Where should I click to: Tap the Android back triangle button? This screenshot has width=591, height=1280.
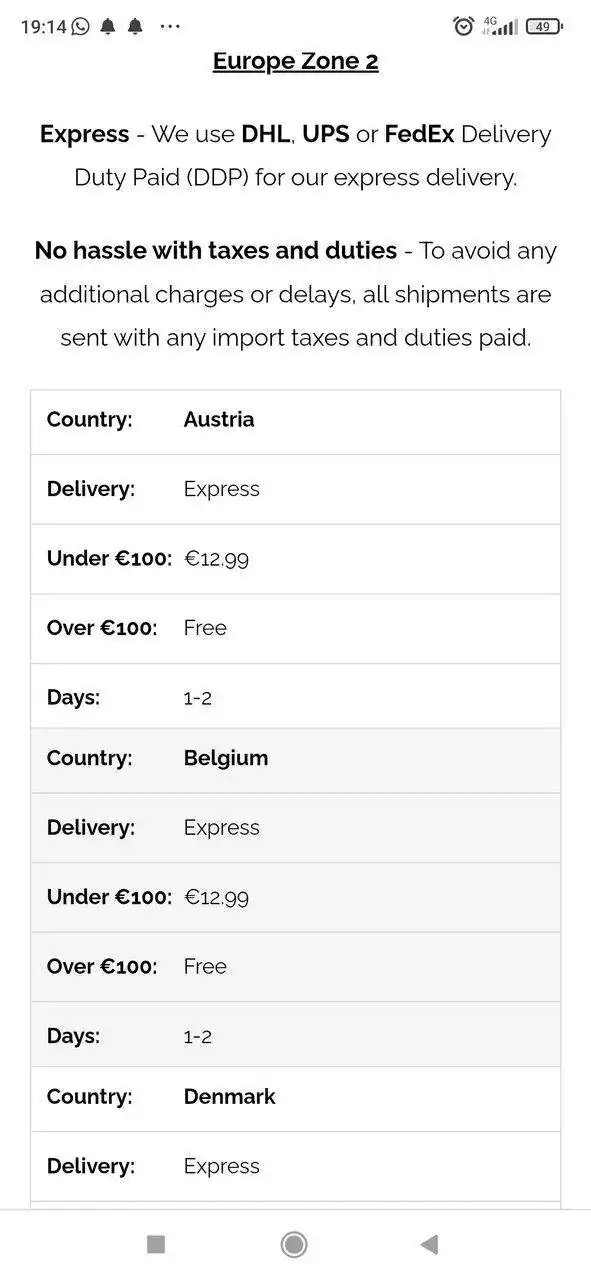[x=430, y=1244]
